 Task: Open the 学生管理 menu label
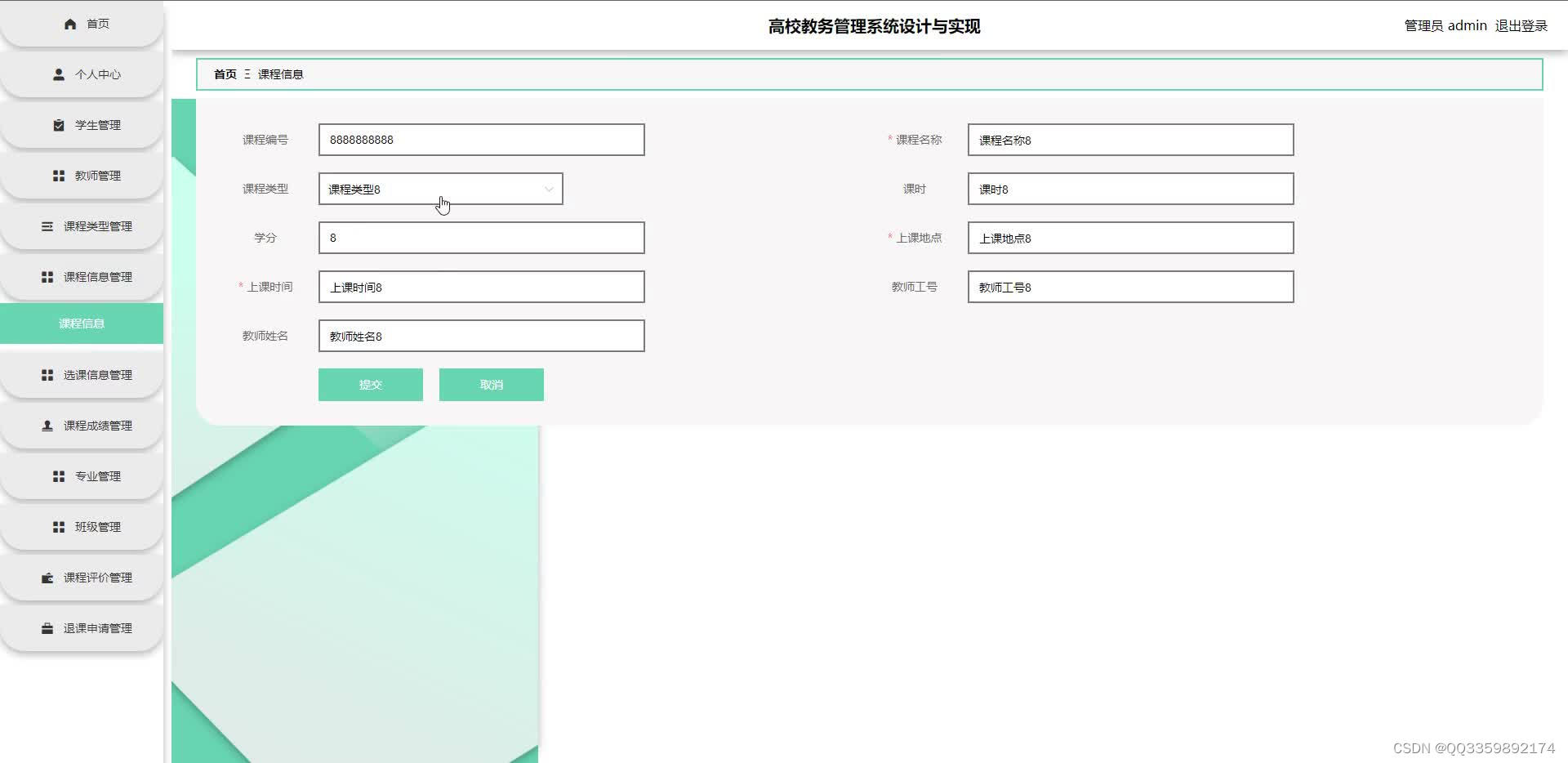(x=98, y=125)
